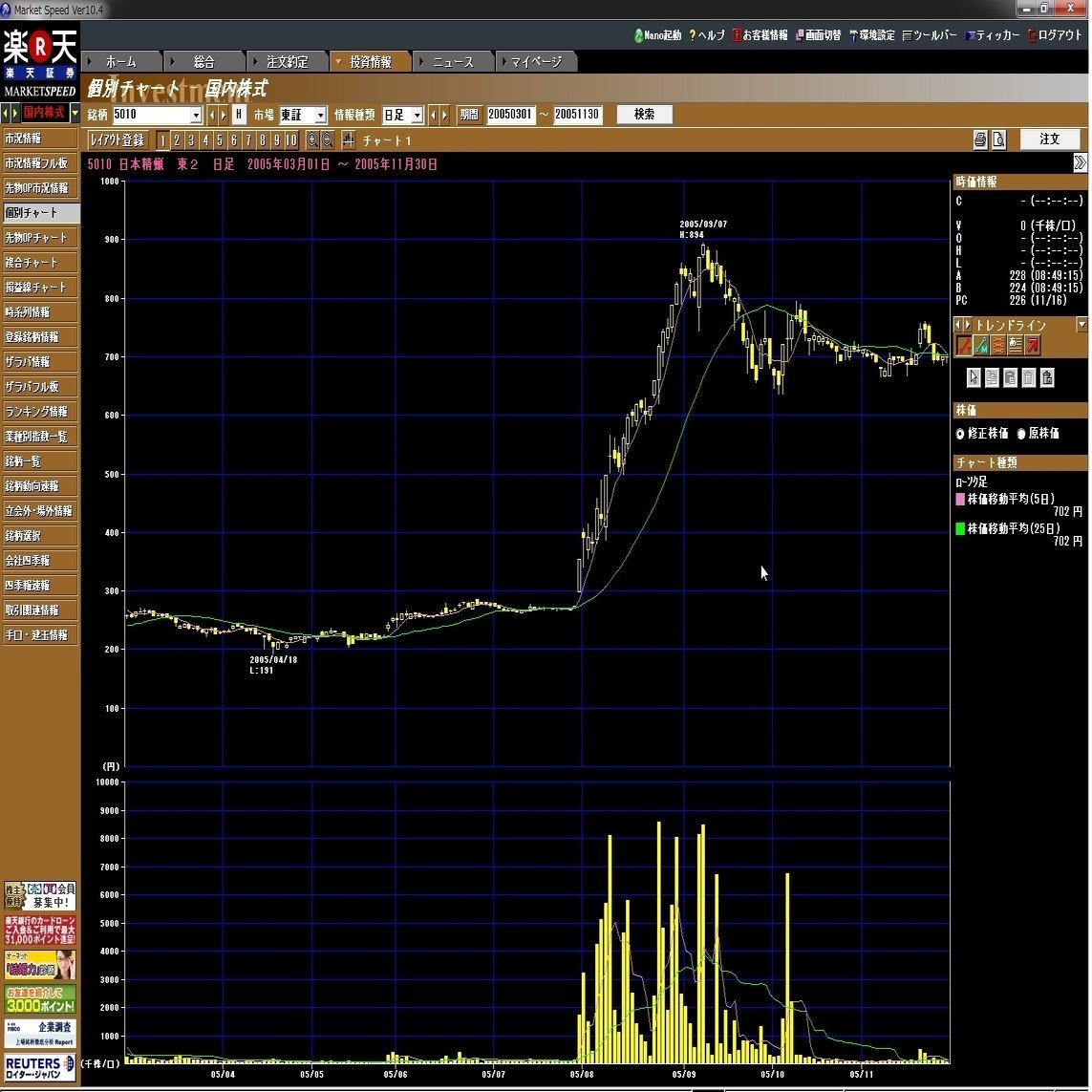Go to the previous panel beside トレンドライン
1092x1092 pixels.
(x=958, y=325)
